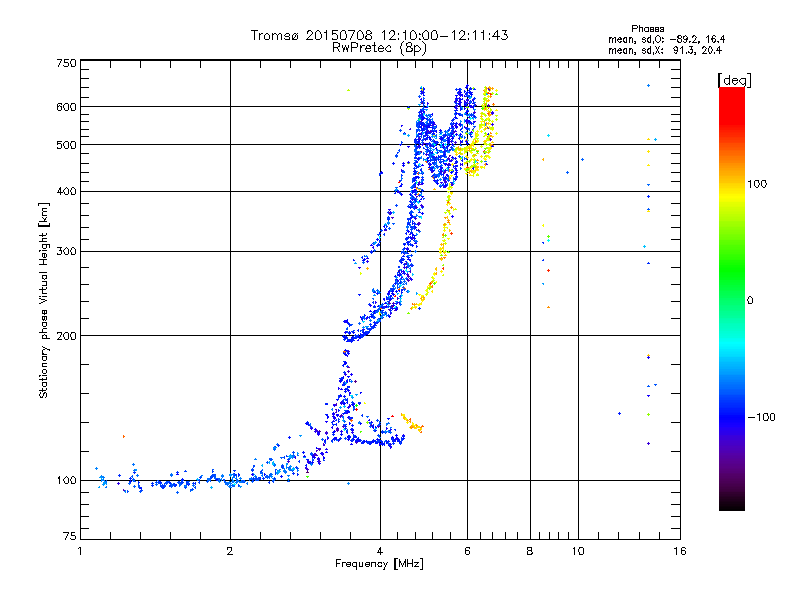
Task: Click the 'Frequency [MHz]' axis label
Action: click(379, 564)
